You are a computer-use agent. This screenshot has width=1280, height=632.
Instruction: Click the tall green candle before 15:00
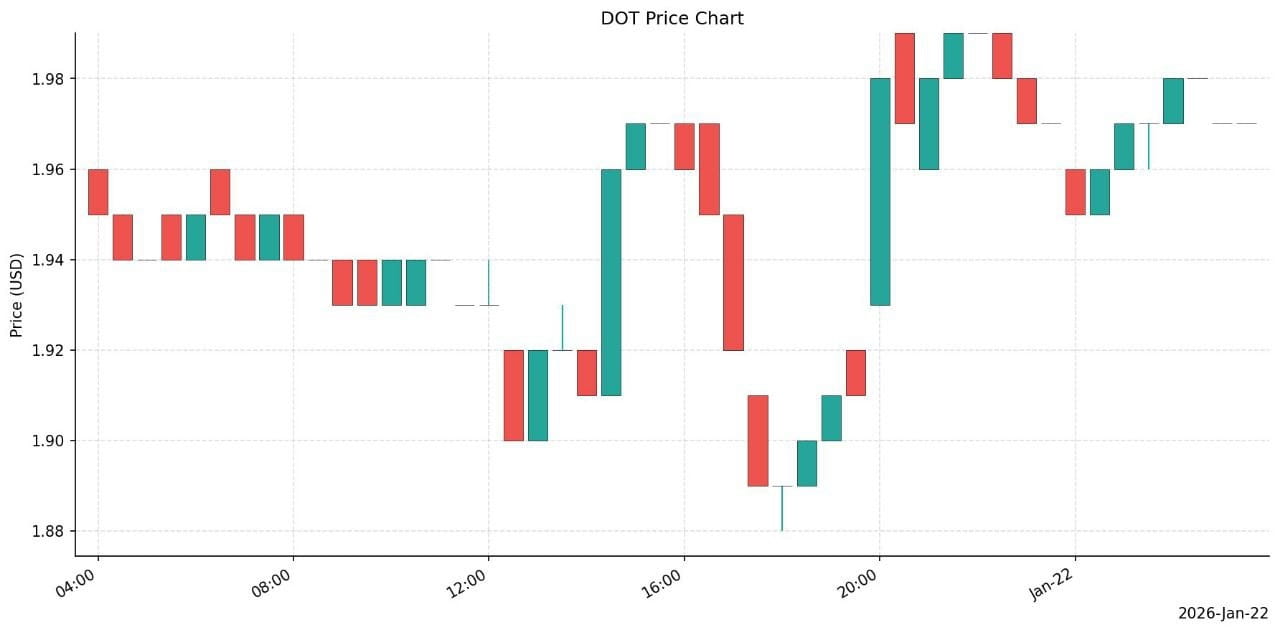611,282
